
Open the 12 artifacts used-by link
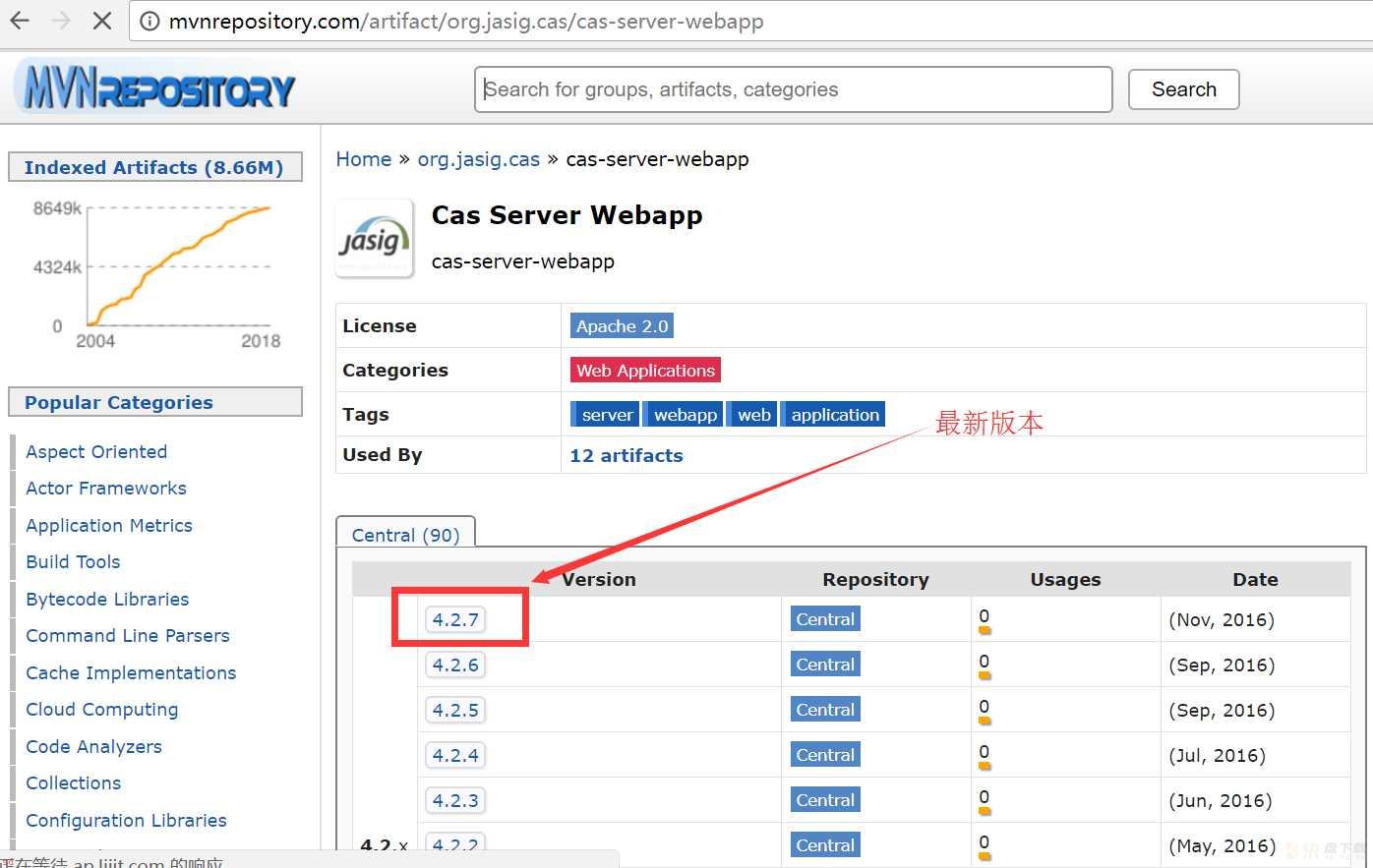point(627,455)
